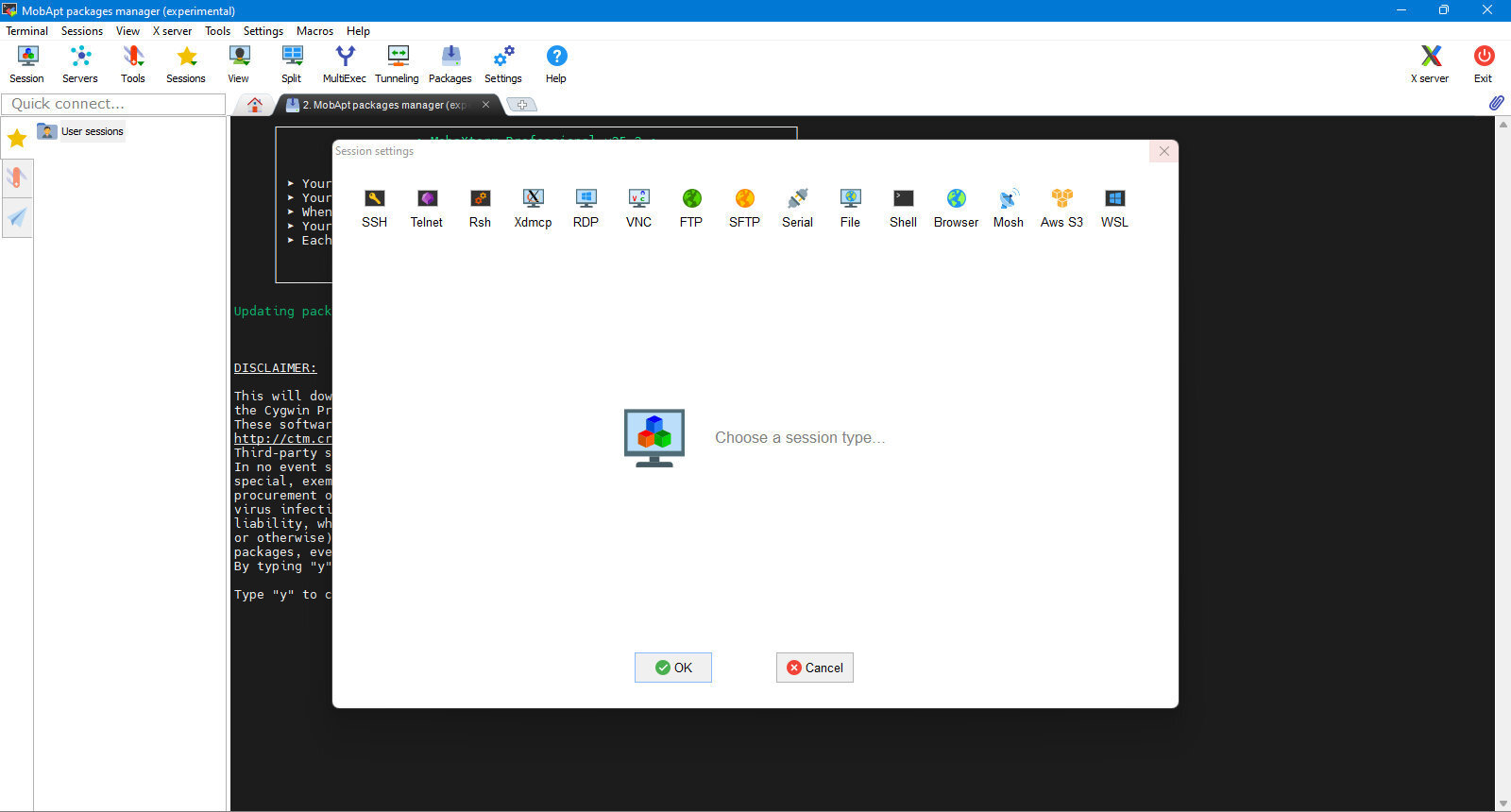Image resolution: width=1511 pixels, height=812 pixels.
Task: Switch to the home tab
Action: tap(254, 105)
